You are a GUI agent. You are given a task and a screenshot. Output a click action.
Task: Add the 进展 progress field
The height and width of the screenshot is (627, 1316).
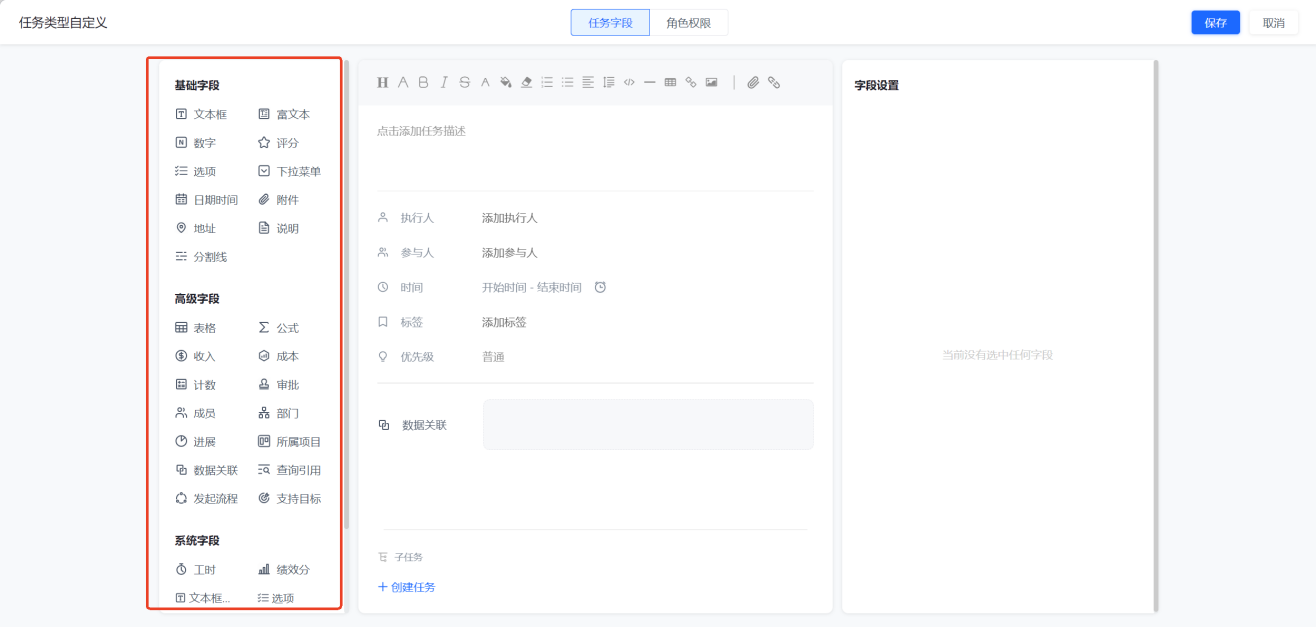tap(195, 442)
